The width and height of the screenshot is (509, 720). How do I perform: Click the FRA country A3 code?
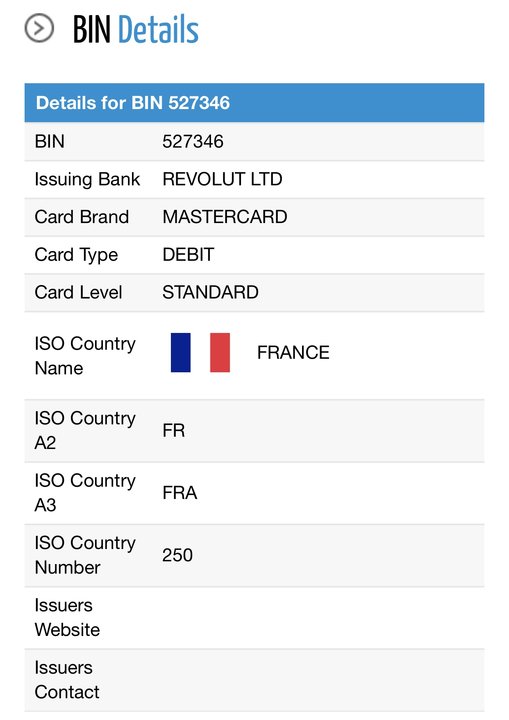[x=180, y=493]
